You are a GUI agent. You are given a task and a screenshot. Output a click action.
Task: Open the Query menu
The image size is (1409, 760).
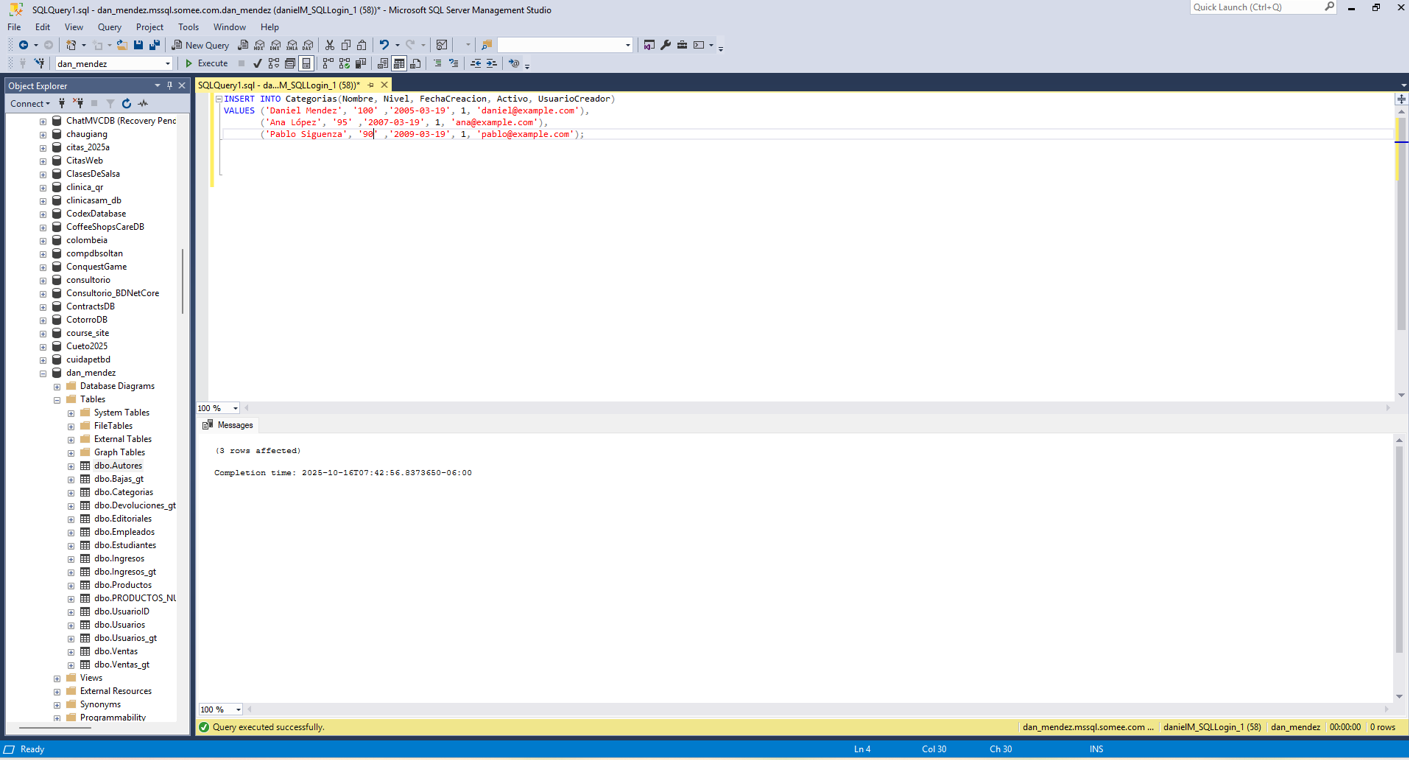pyautogui.click(x=109, y=27)
